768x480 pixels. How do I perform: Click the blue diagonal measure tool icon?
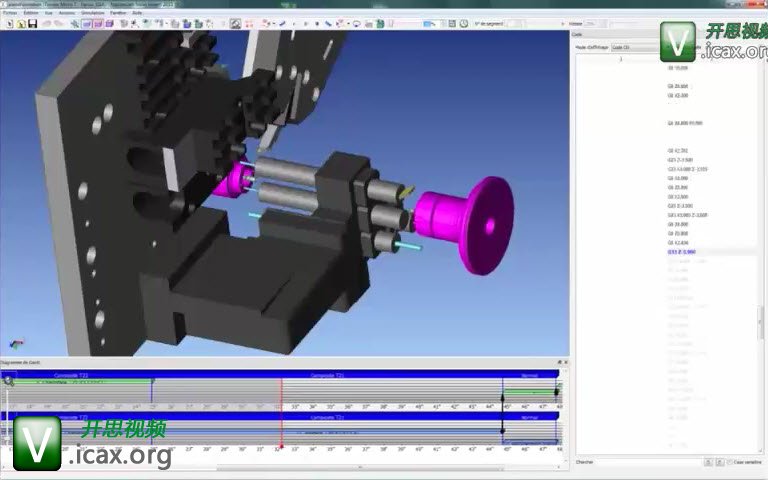coord(328,24)
